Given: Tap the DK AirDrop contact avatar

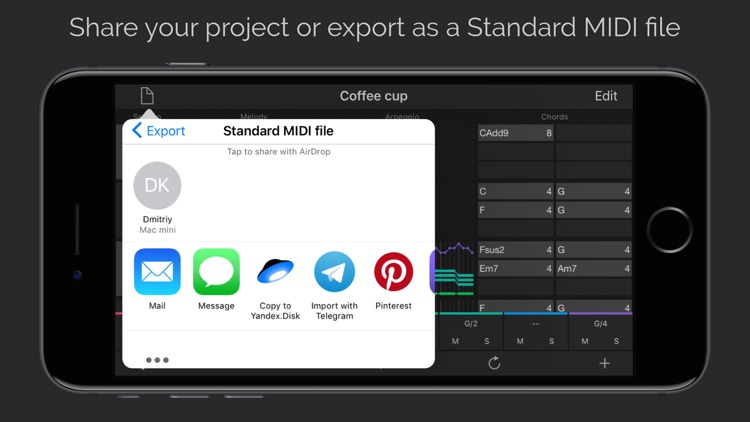Looking at the screenshot, I should click(157, 186).
